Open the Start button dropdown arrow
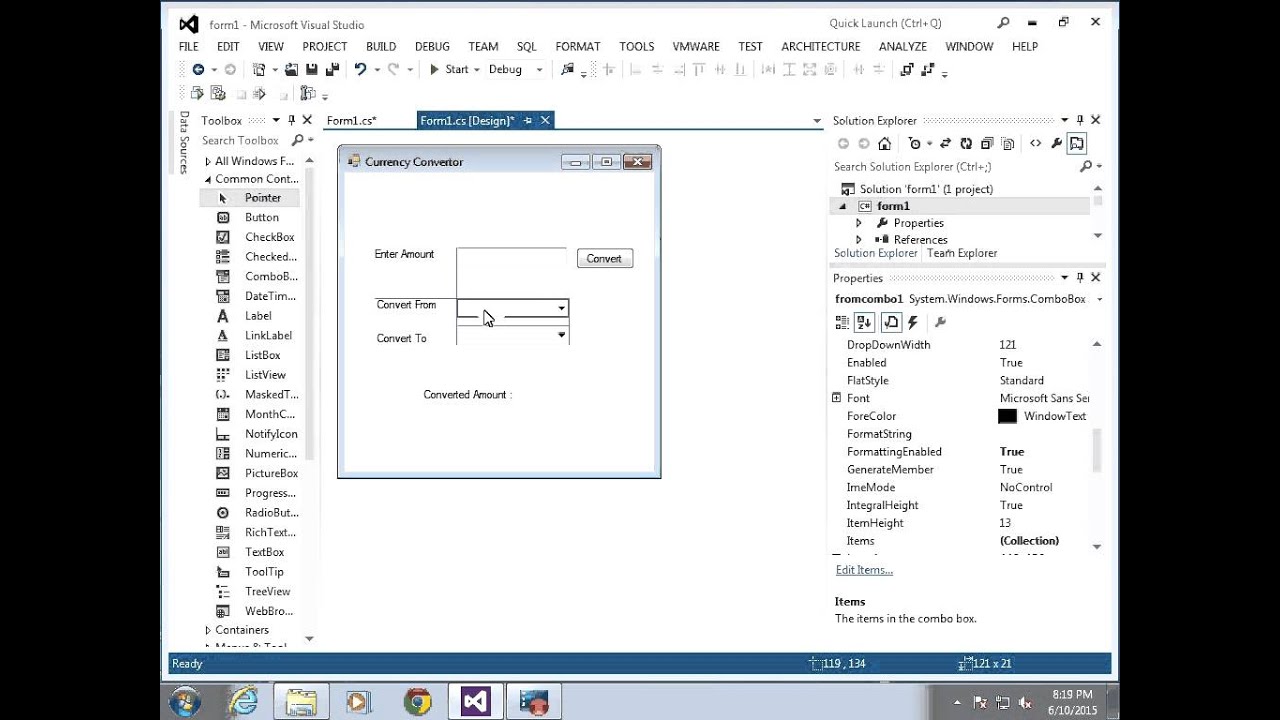This screenshot has width=1280, height=720. point(476,70)
